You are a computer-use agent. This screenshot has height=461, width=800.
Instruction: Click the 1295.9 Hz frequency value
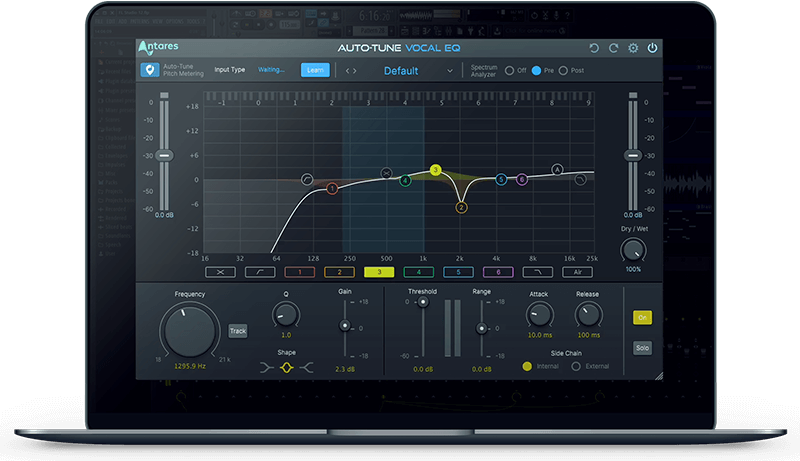pos(190,366)
